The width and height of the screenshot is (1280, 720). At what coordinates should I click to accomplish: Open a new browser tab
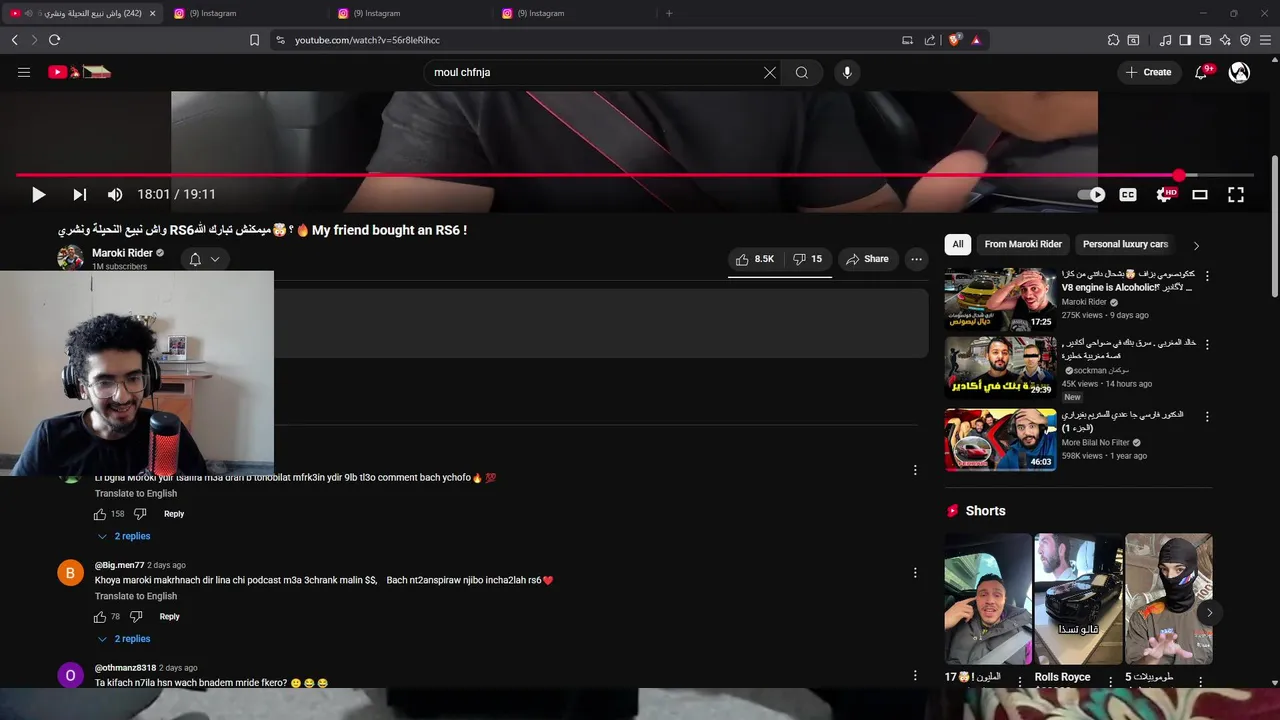[x=669, y=13]
